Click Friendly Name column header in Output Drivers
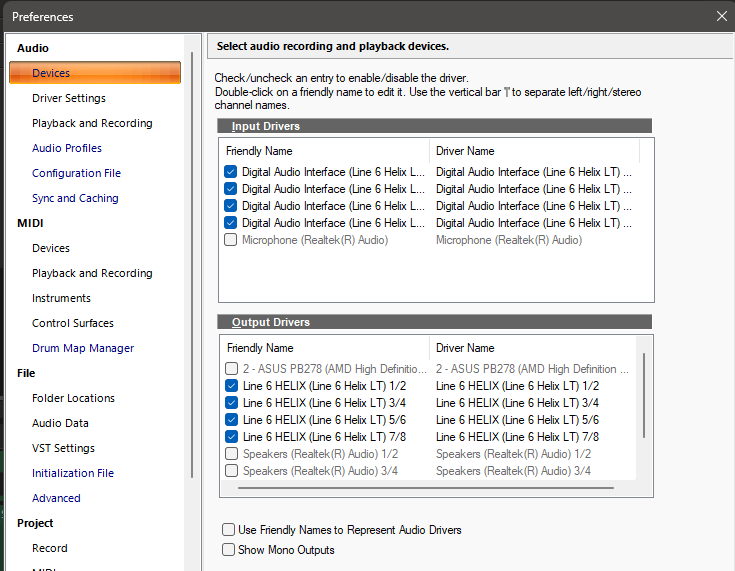The height and width of the screenshot is (571, 735). [x=260, y=348]
